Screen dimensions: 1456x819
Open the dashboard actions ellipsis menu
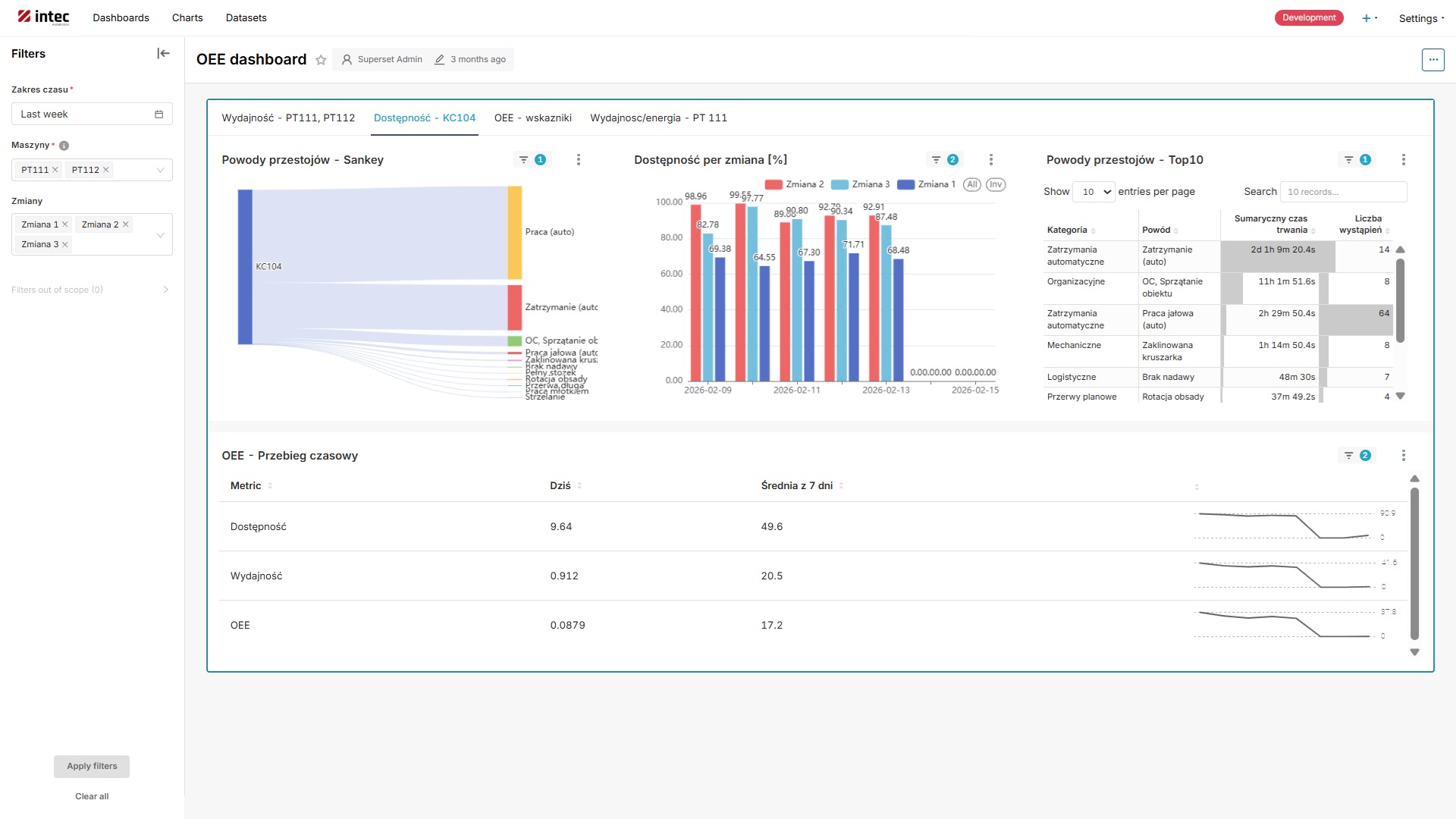click(x=1432, y=59)
